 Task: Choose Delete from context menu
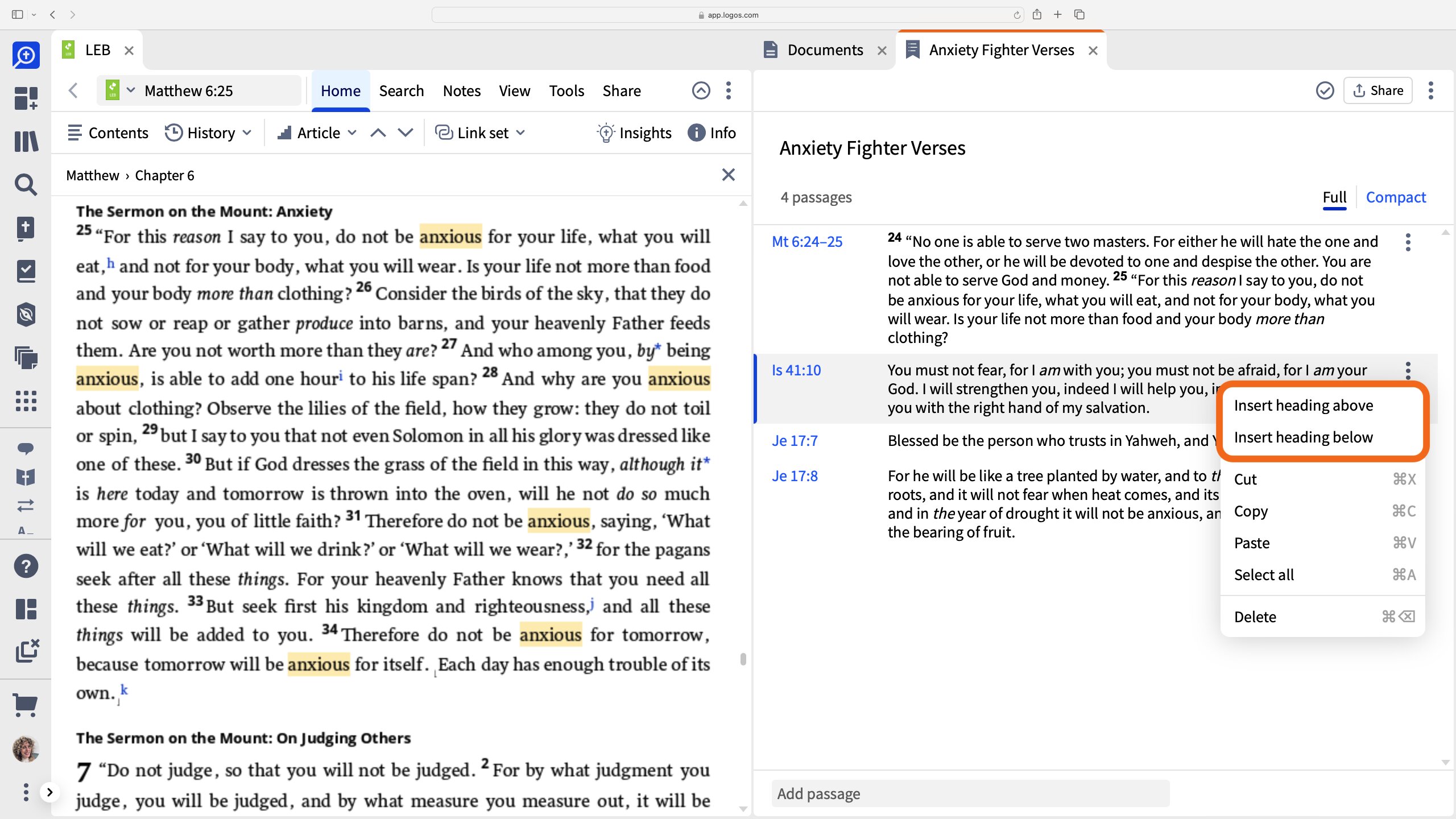click(x=1323, y=617)
